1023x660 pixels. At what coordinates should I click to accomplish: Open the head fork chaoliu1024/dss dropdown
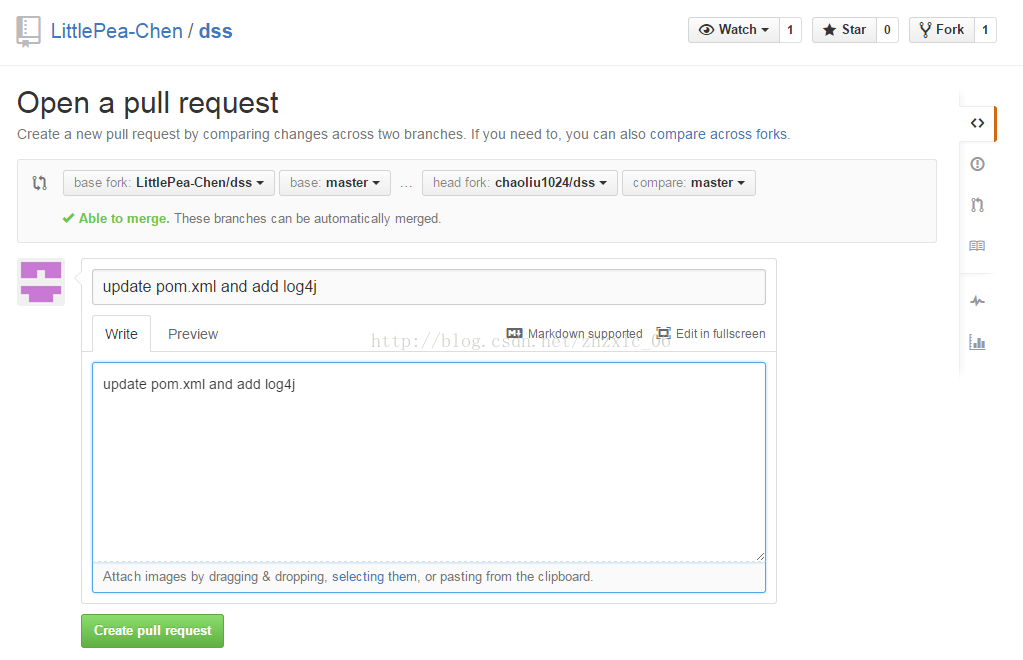pyautogui.click(x=519, y=183)
